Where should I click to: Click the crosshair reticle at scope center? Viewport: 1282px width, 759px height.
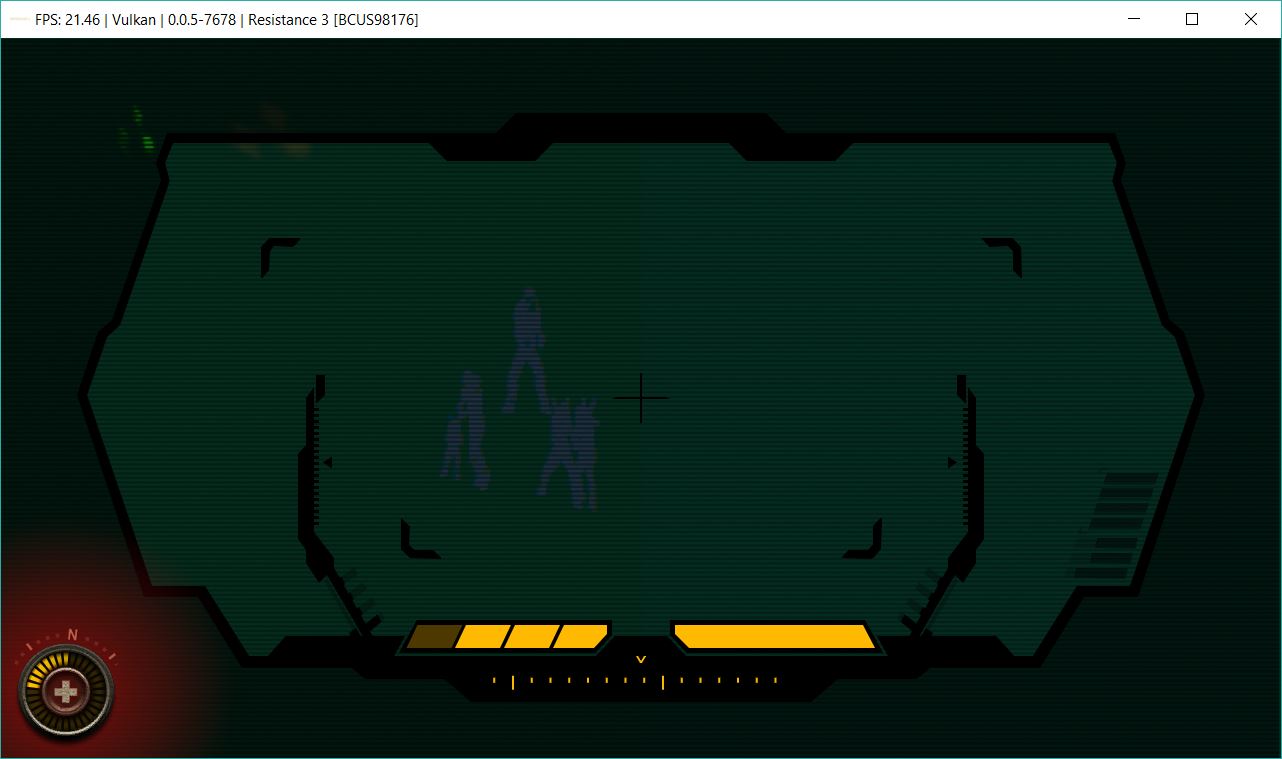click(641, 397)
